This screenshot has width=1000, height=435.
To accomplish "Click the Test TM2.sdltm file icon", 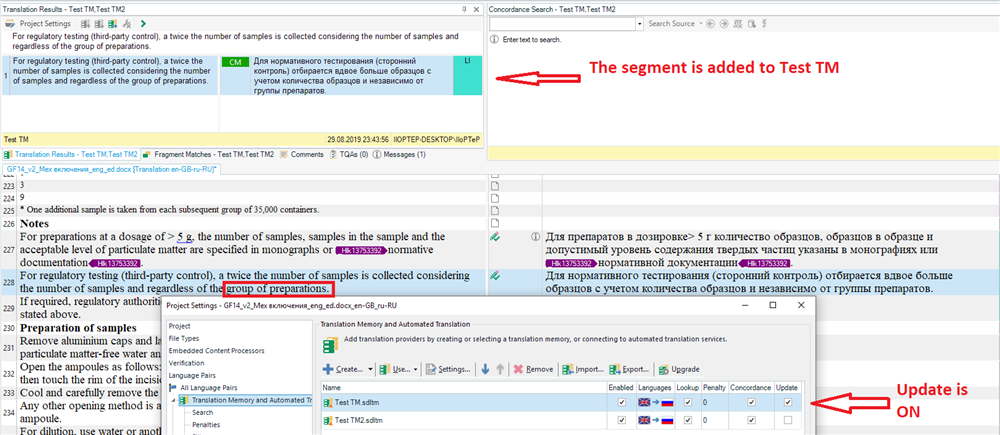I will [x=328, y=420].
